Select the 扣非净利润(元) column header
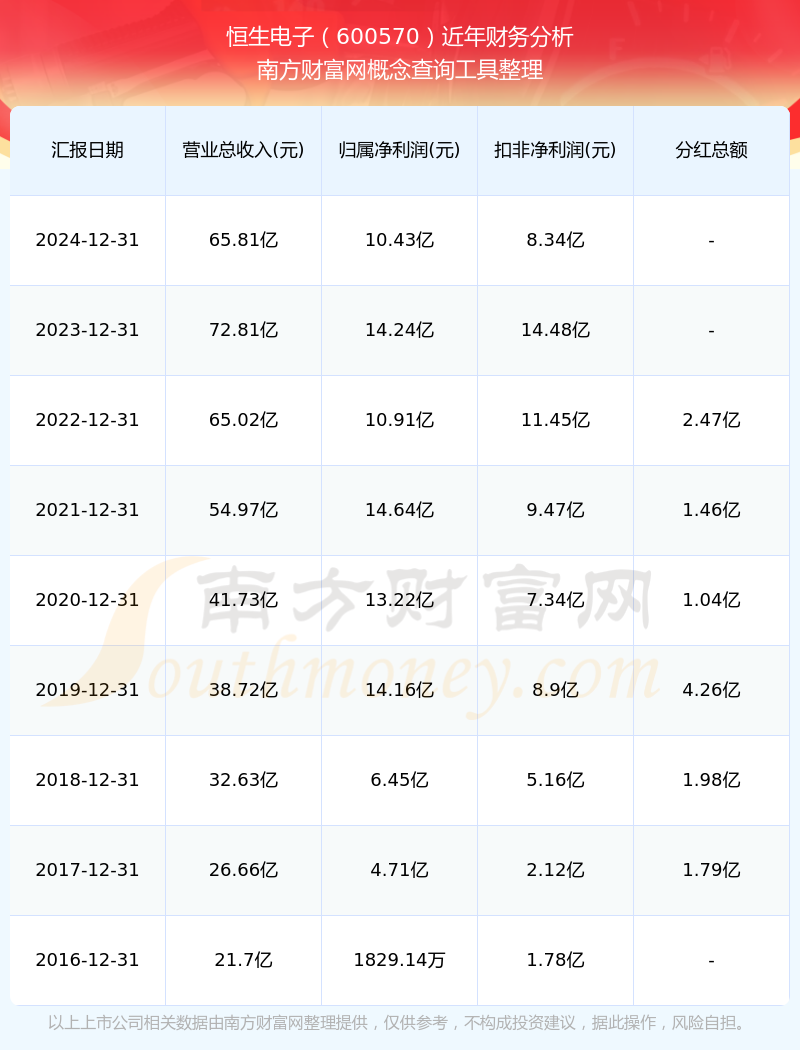800x1050 pixels. [x=556, y=150]
